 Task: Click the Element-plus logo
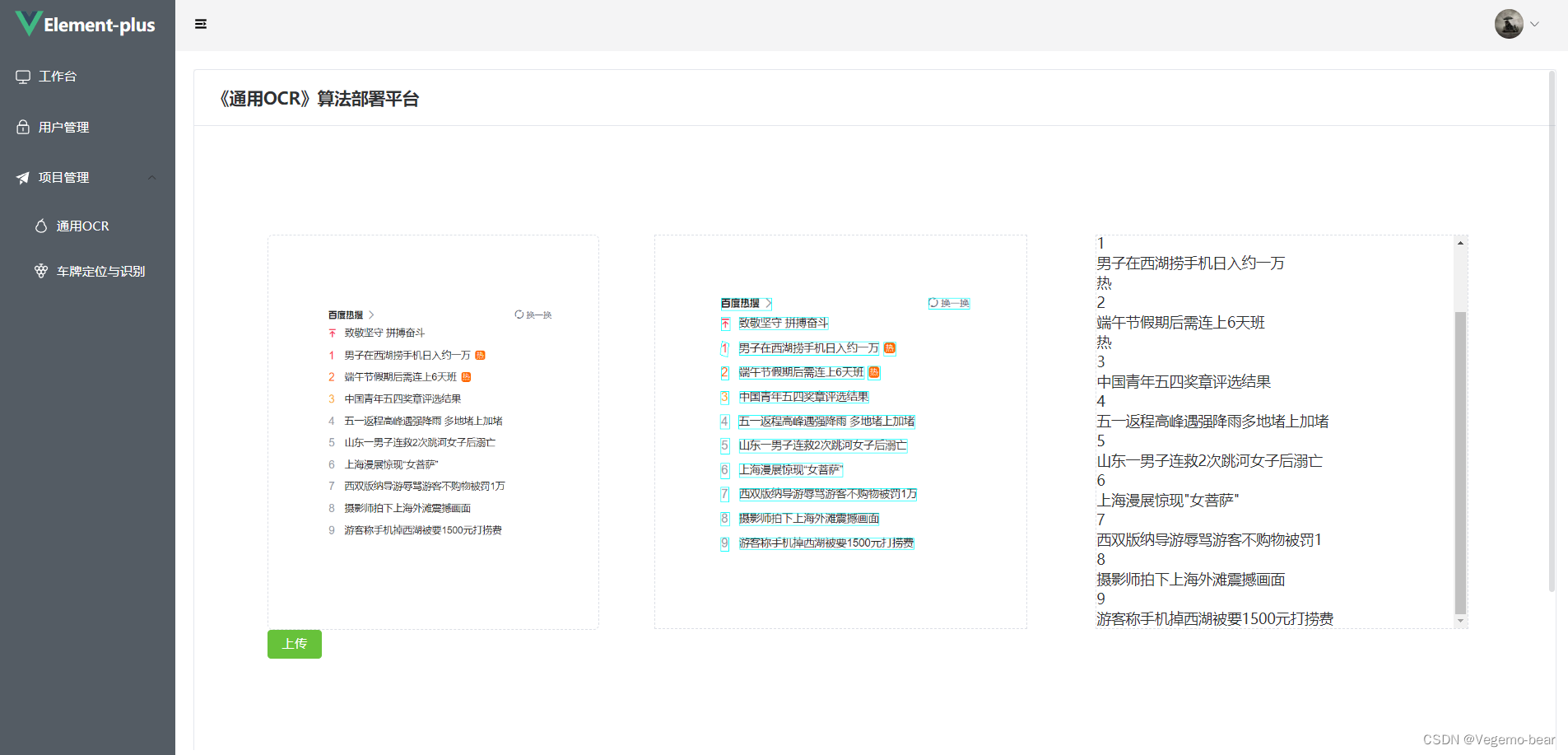click(x=85, y=23)
